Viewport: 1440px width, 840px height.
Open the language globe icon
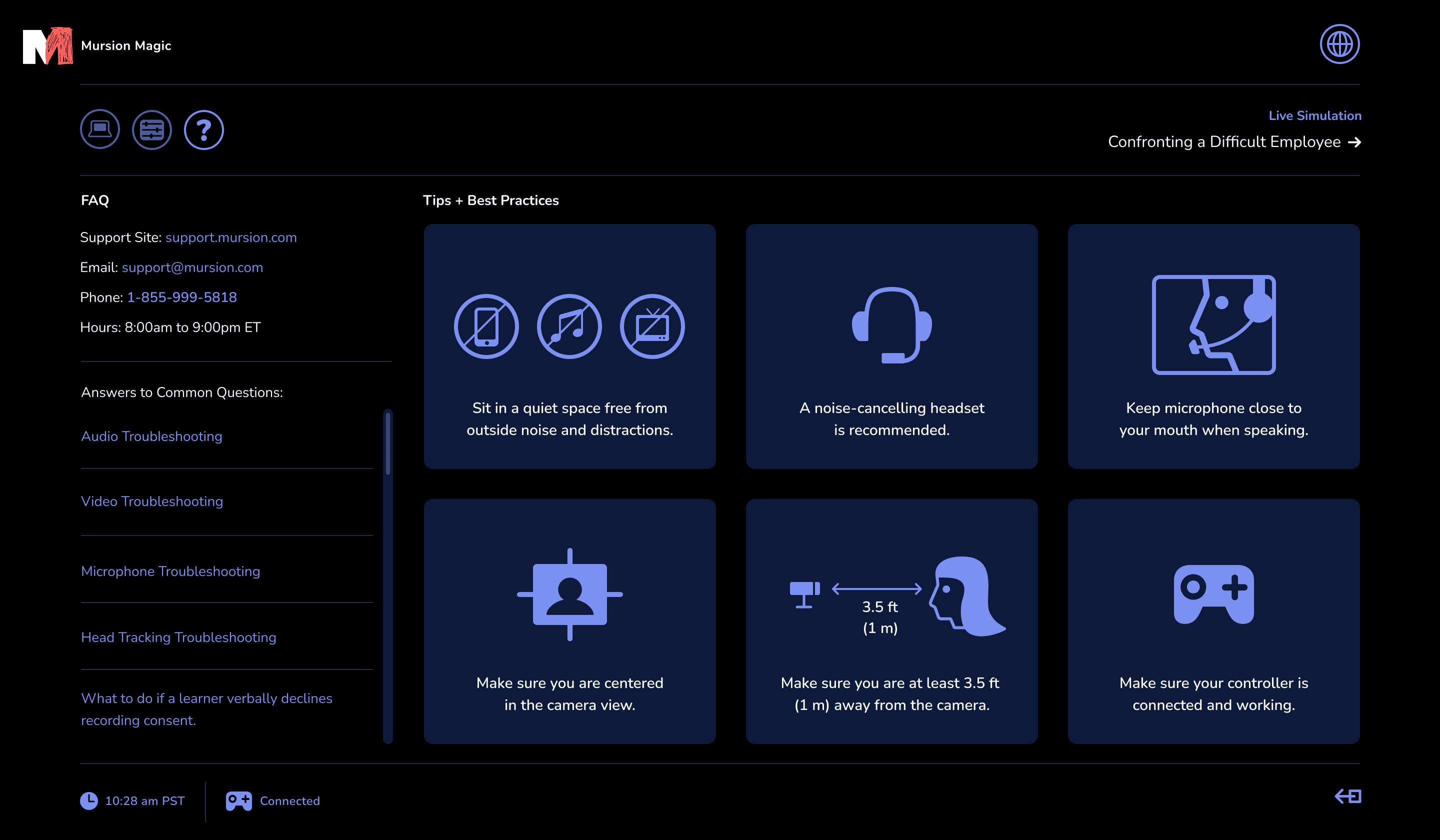point(1339,44)
